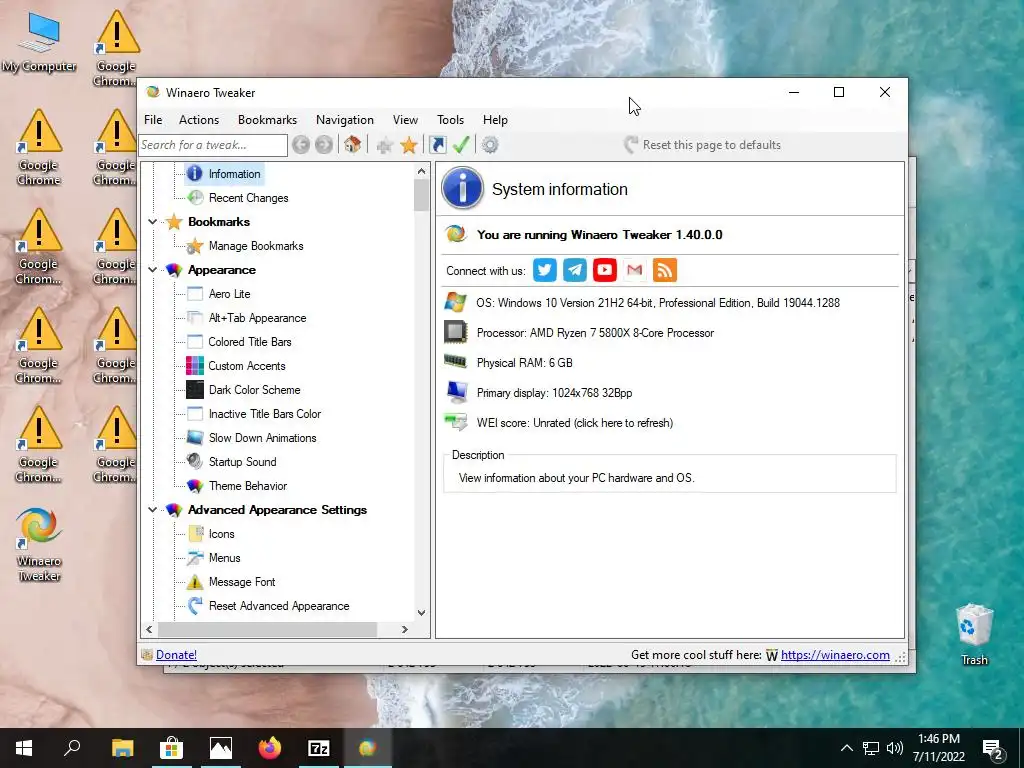This screenshot has width=1024, height=768.
Task: Click the gray add-bookmark star icon
Action: (x=385, y=145)
